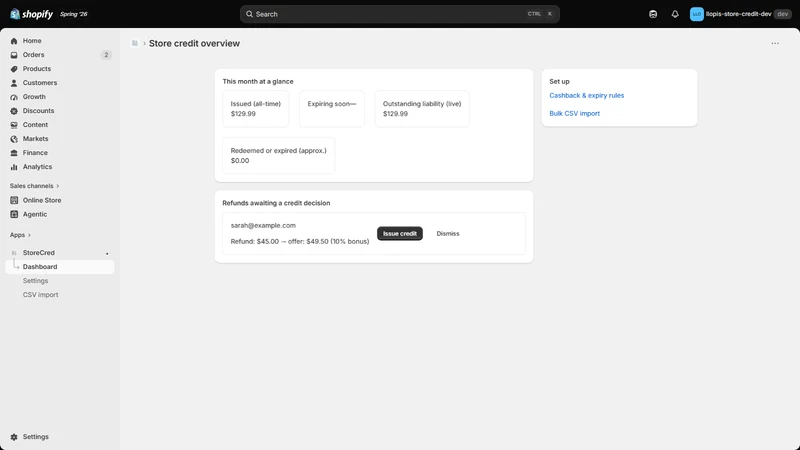Click the StoreCred app icon
The image size is (800, 450).
pyautogui.click(x=14, y=253)
